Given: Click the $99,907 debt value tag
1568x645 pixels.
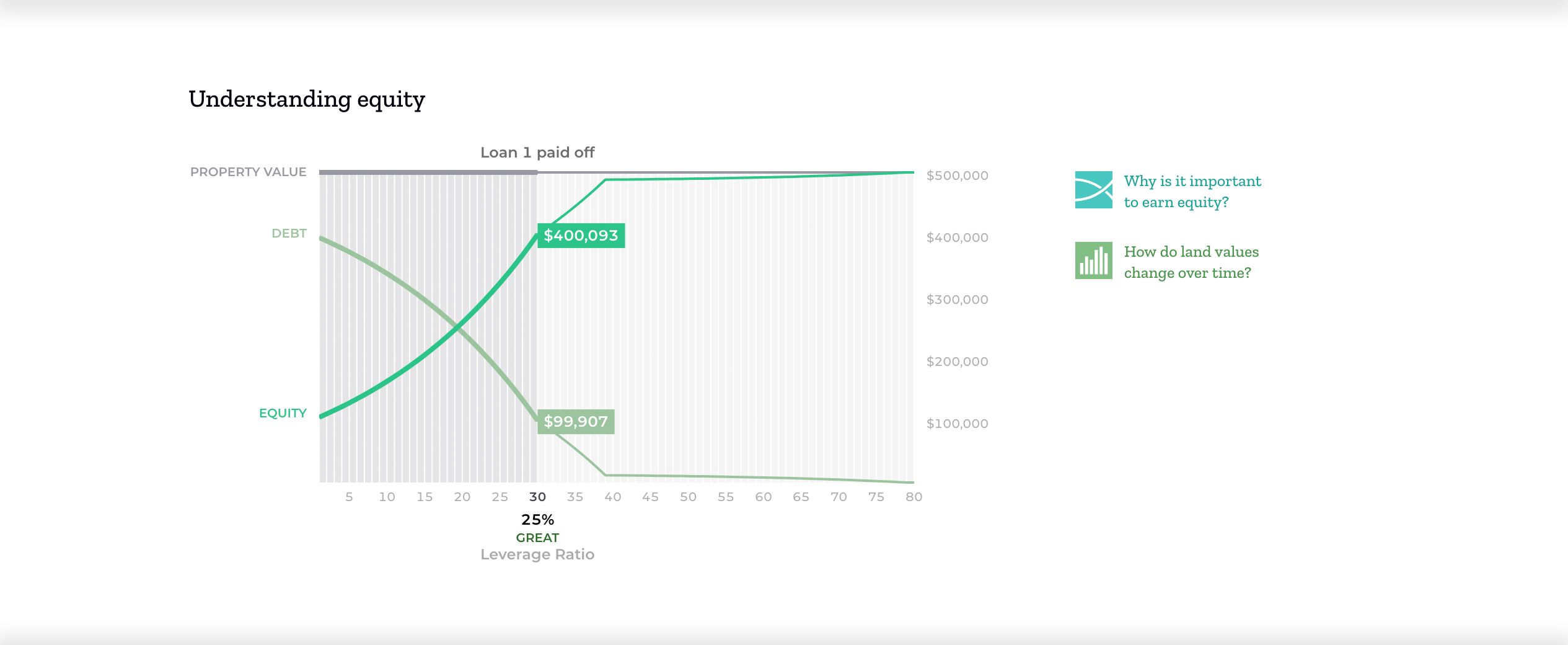Looking at the screenshot, I should click(x=576, y=422).
